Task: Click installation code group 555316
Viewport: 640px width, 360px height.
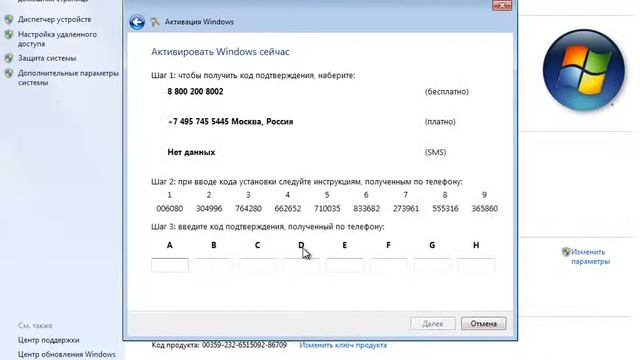Action: click(445, 209)
